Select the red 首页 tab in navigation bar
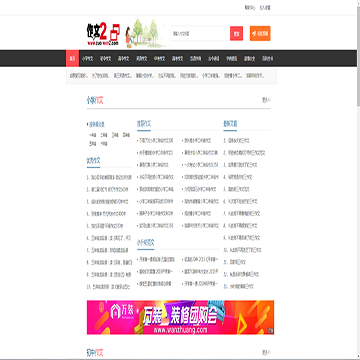The image size is (360, 360). coord(72,58)
